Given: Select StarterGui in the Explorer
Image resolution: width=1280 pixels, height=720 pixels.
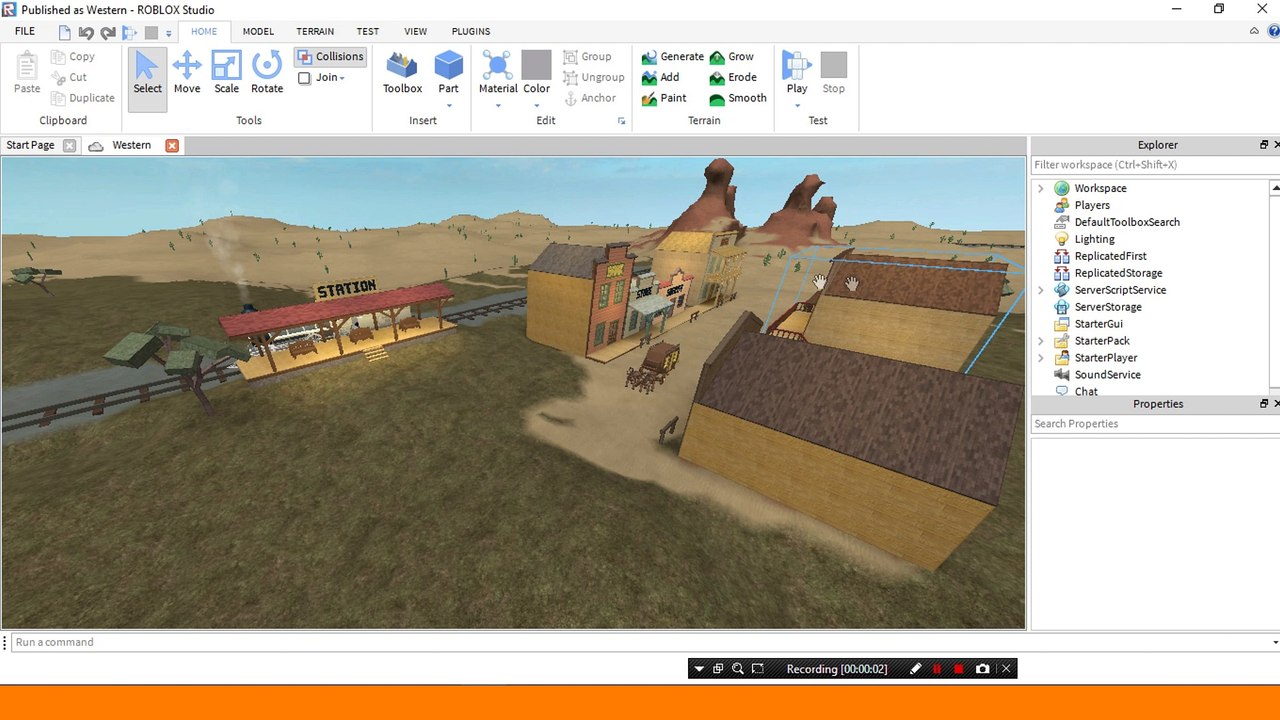Looking at the screenshot, I should [x=1098, y=324].
